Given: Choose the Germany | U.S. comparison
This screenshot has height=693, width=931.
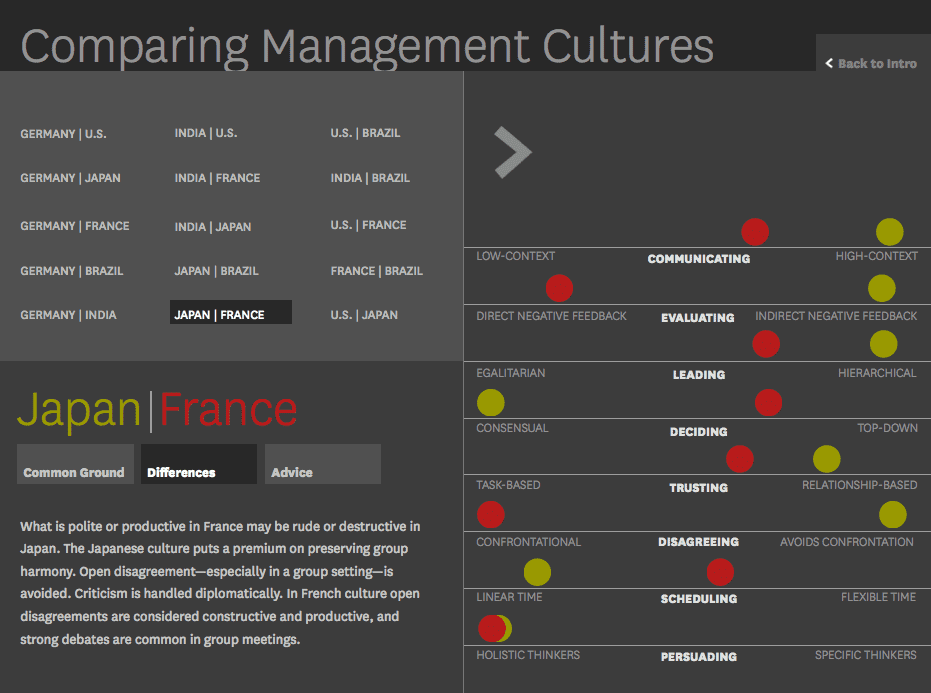Looking at the screenshot, I should pyautogui.click(x=62, y=134).
